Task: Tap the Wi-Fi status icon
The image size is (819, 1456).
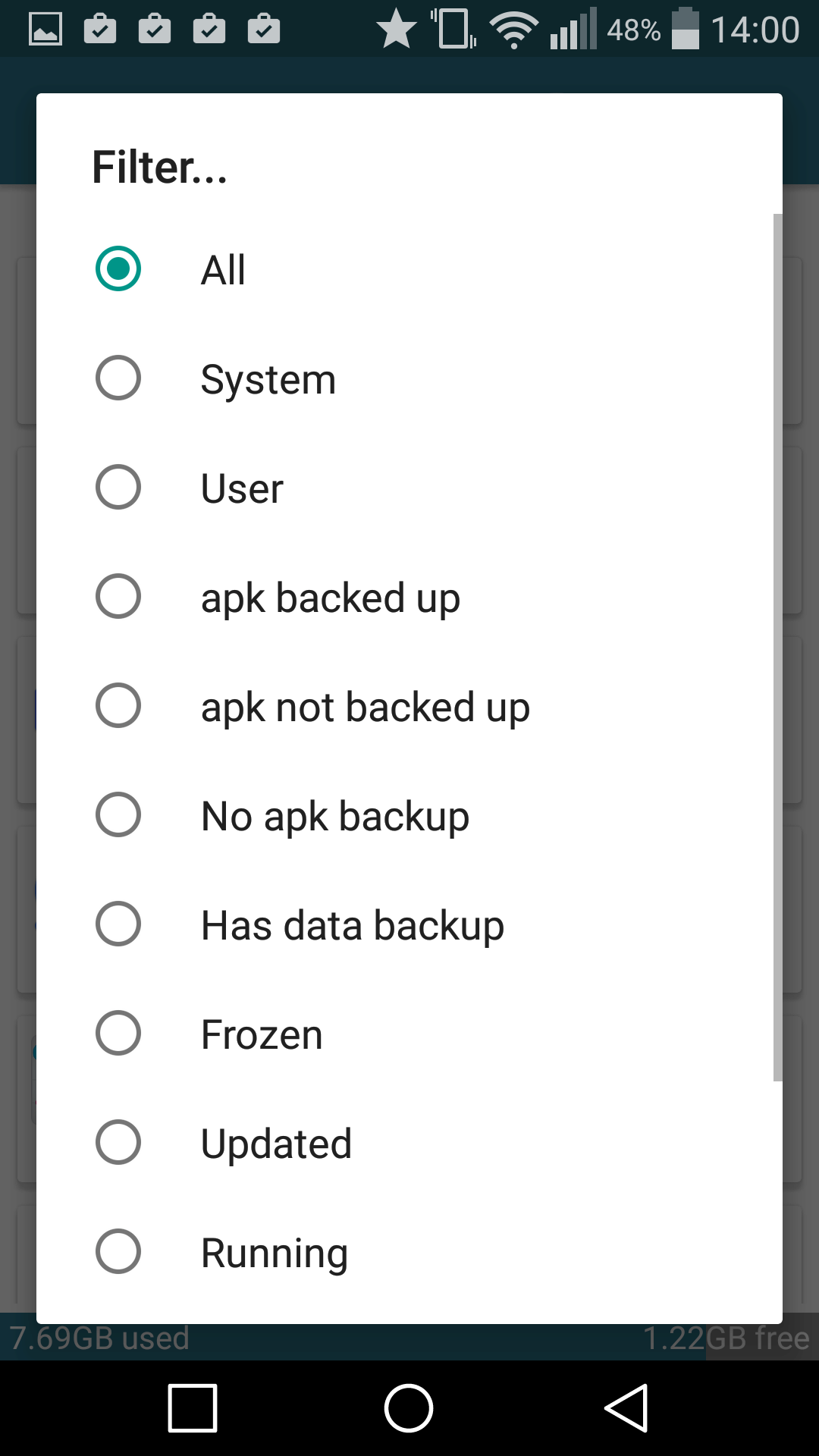Action: pos(513,30)
